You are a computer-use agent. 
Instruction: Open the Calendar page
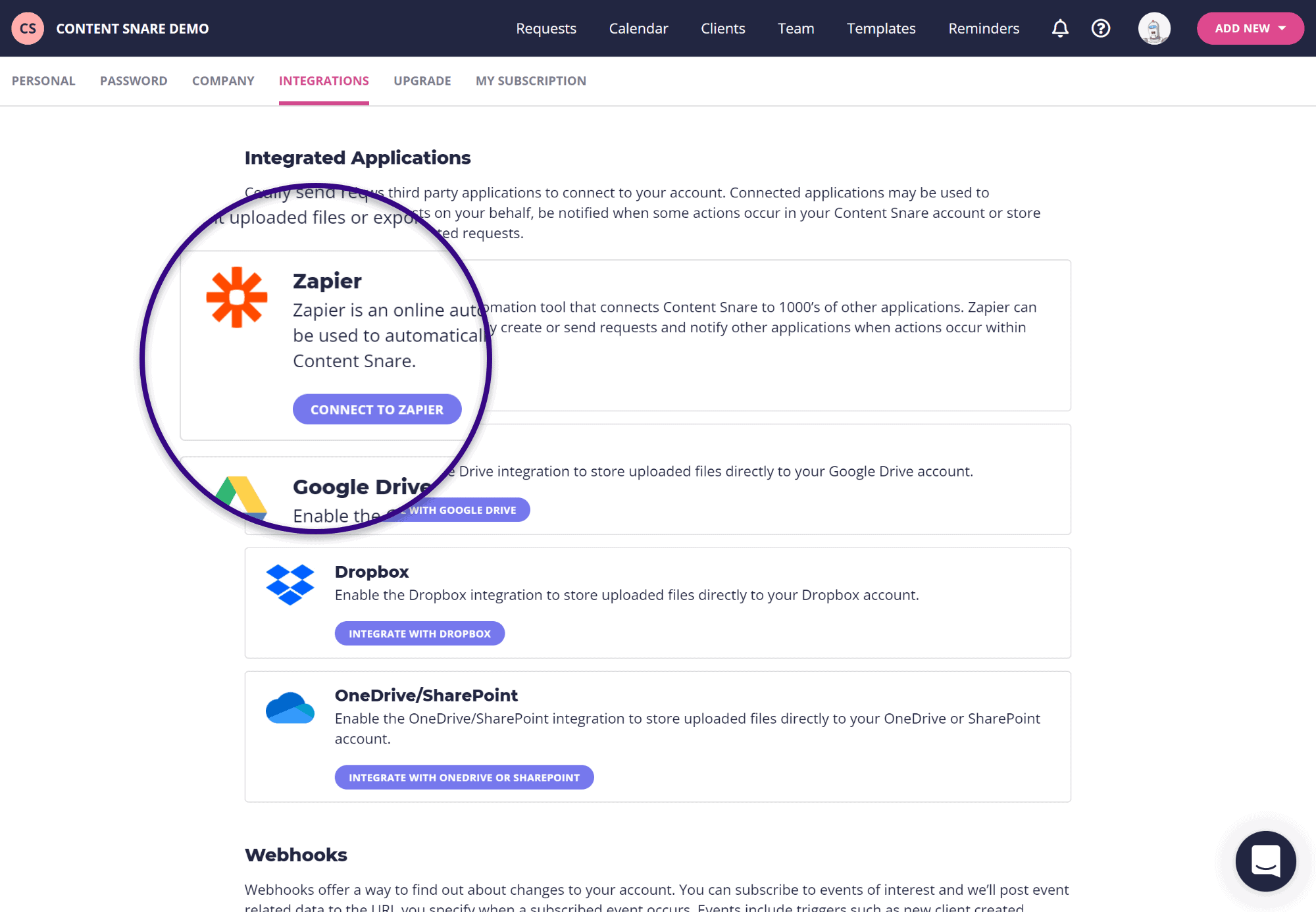pos(638,28)
